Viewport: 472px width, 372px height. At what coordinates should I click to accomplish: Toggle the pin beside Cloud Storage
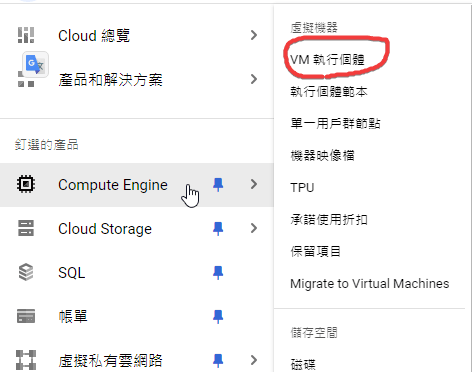pos(218,229)
